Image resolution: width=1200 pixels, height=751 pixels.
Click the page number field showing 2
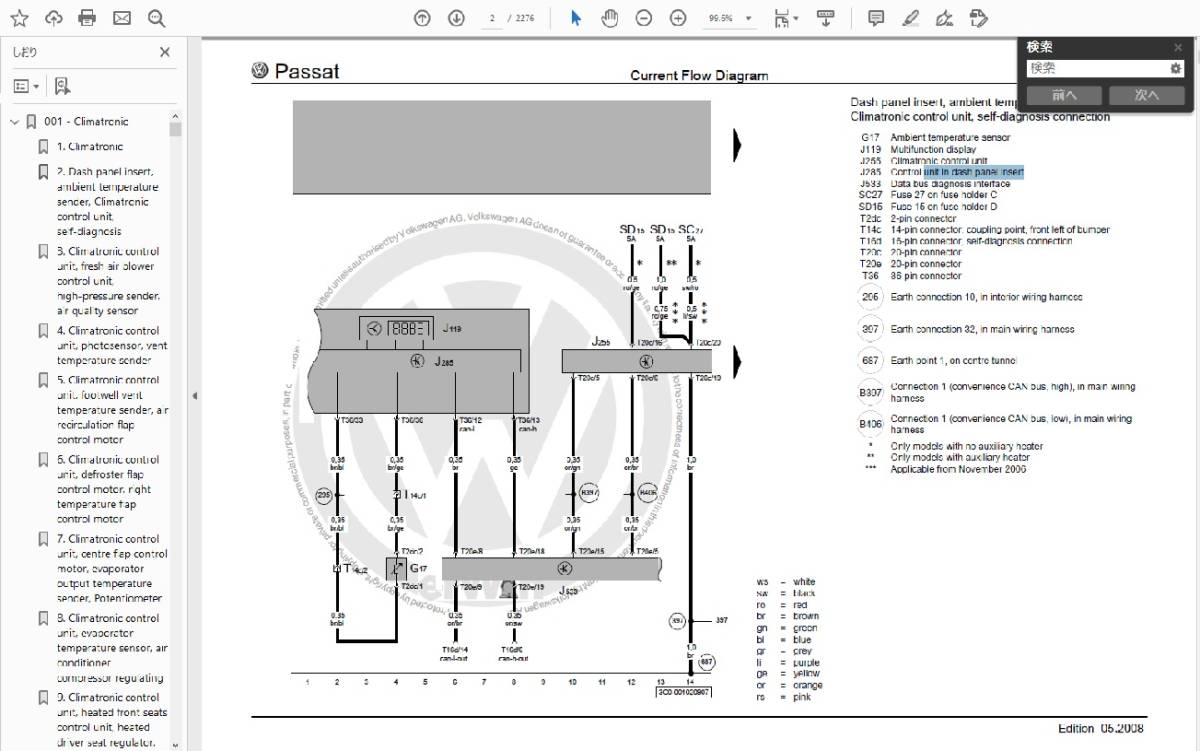point(491,18)
